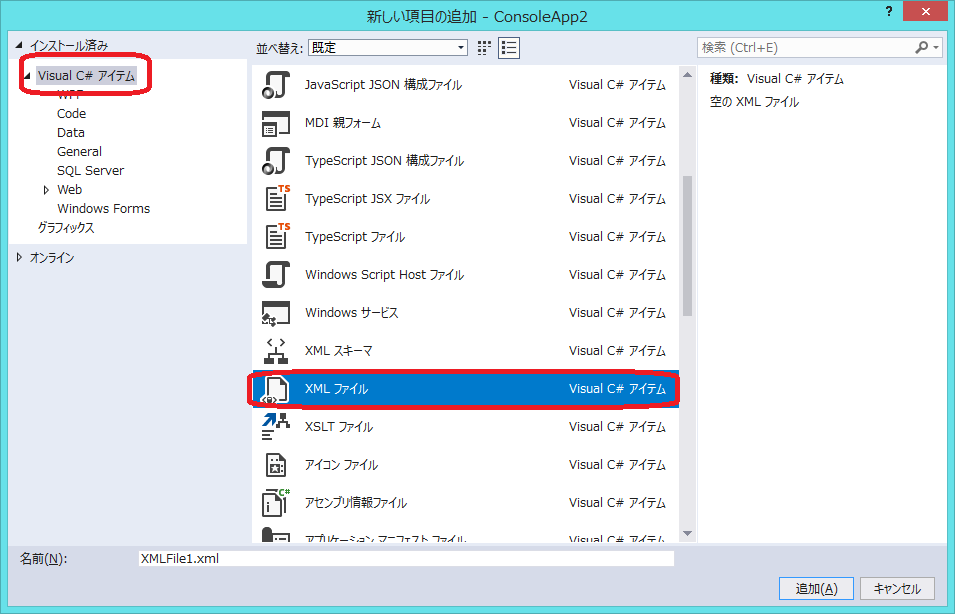Focus the 名前 file name field
Image resolution: width=955 pixels, height=614 pixels.
point(406,559)
